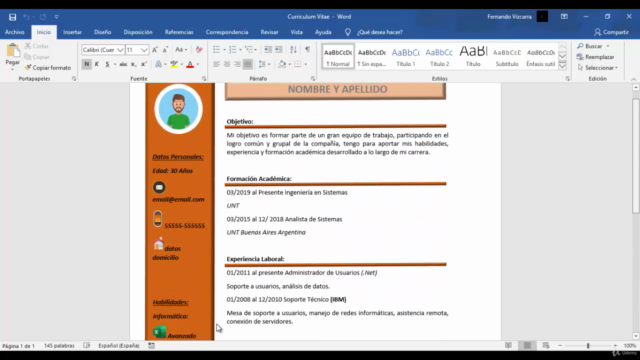
Task: Toggle justified alignment
Action: [x=248, y=64]
